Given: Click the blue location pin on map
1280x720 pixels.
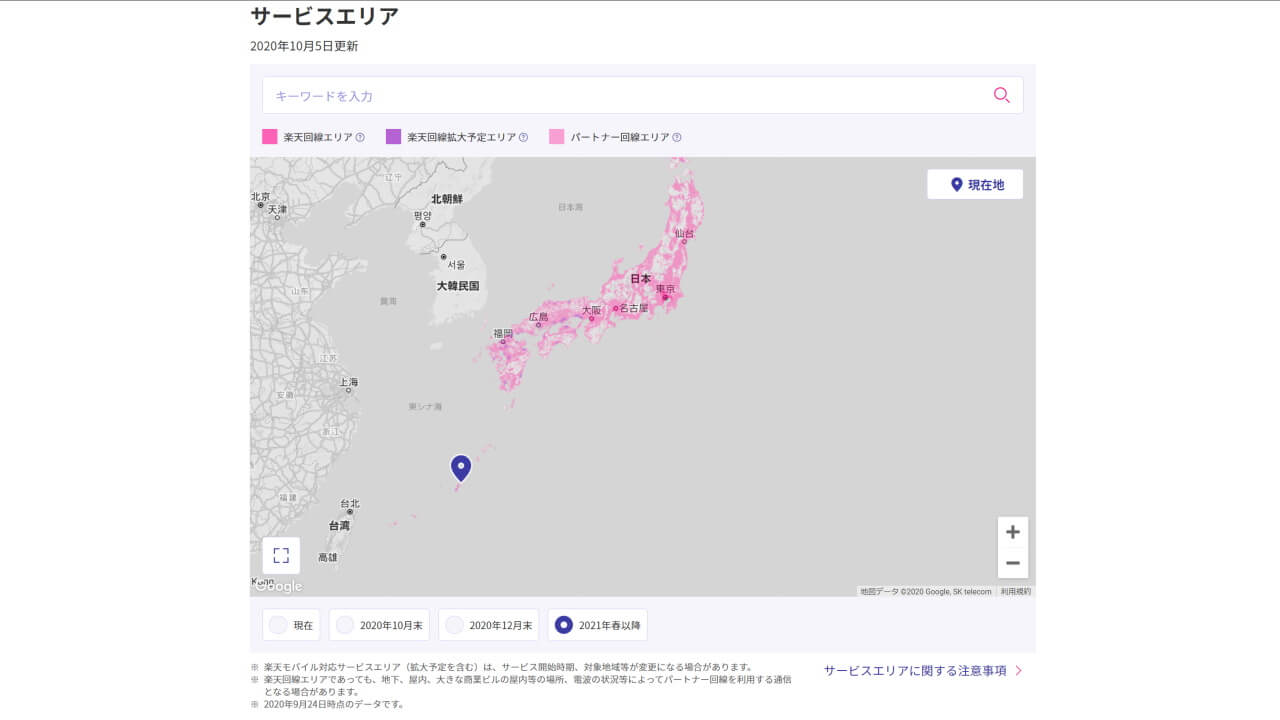Looking at the screenshot, I should 460,467.
